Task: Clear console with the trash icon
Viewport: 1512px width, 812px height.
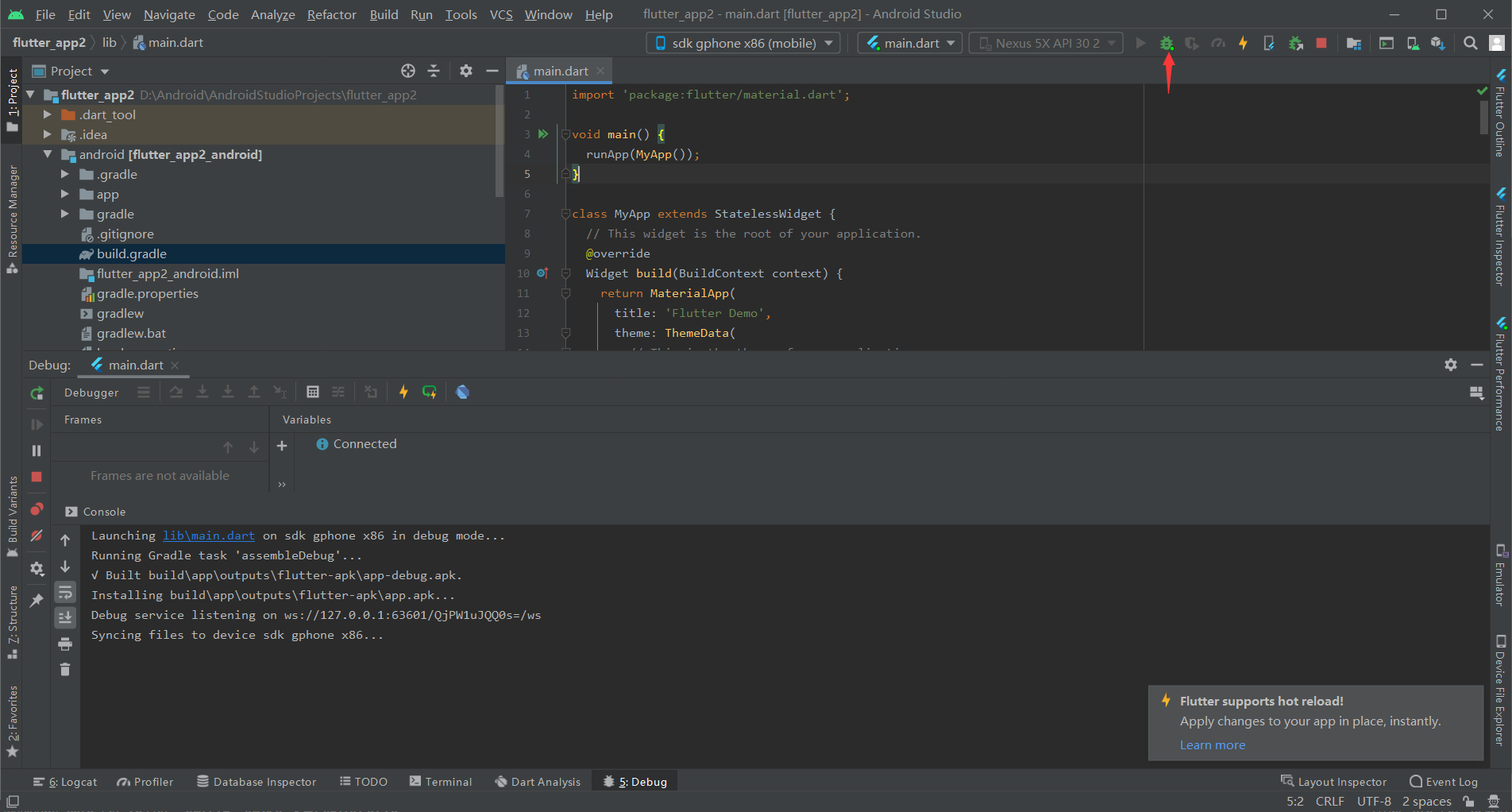Action: tap(65, 670)
